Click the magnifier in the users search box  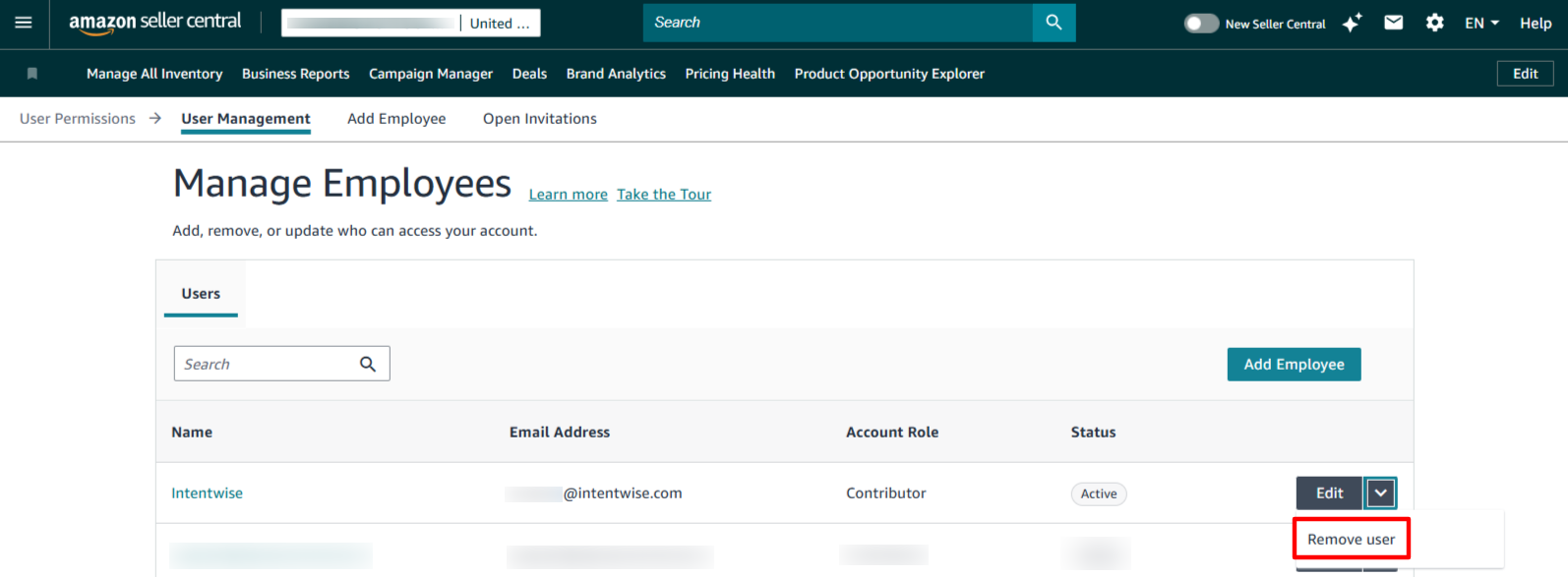pyautogui.click(x=368, y=364)
